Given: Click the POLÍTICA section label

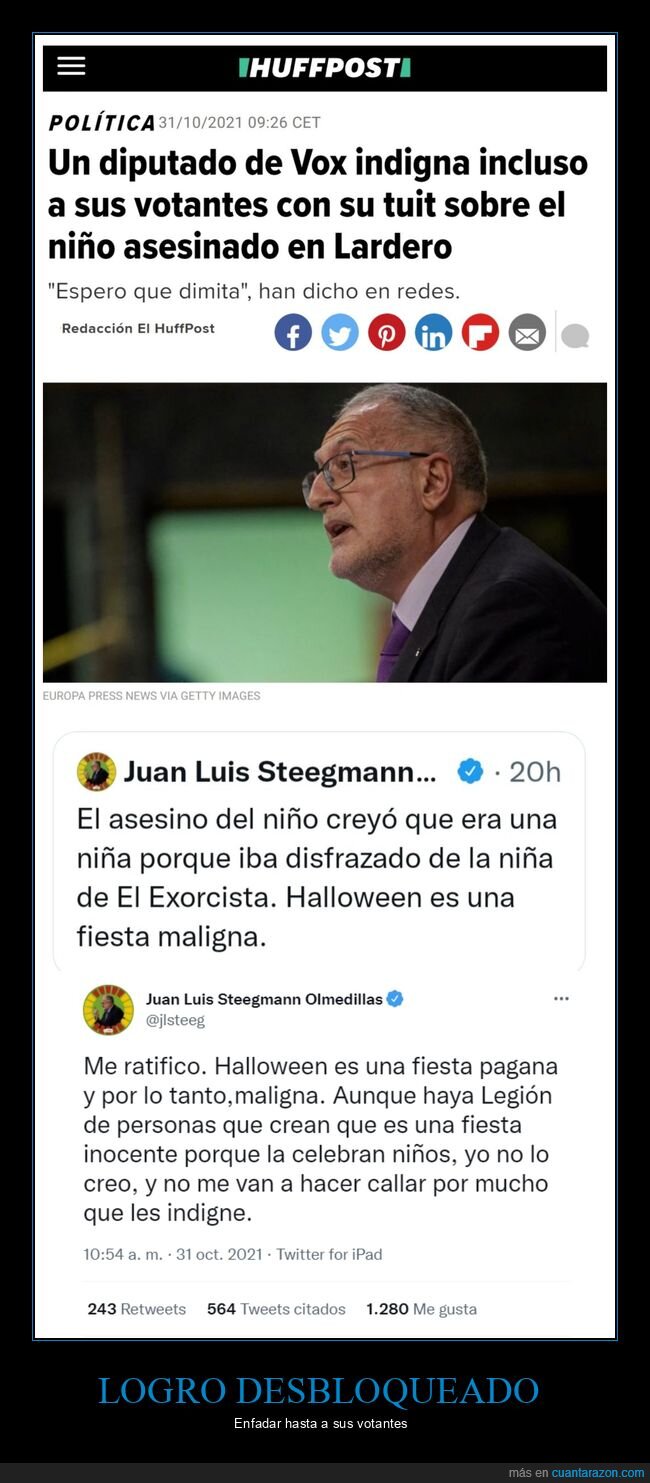Looking at the screenshot, I should 101,123.
